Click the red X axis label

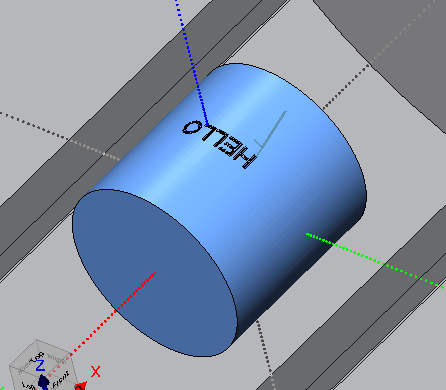click(96, 372)
